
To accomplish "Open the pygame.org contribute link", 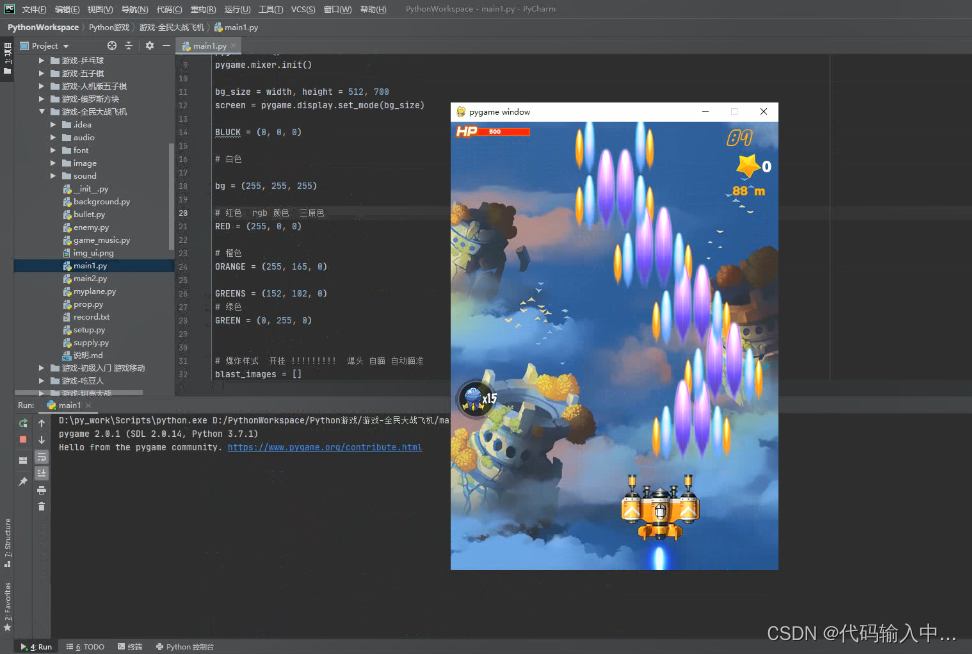I will (324, 447).
